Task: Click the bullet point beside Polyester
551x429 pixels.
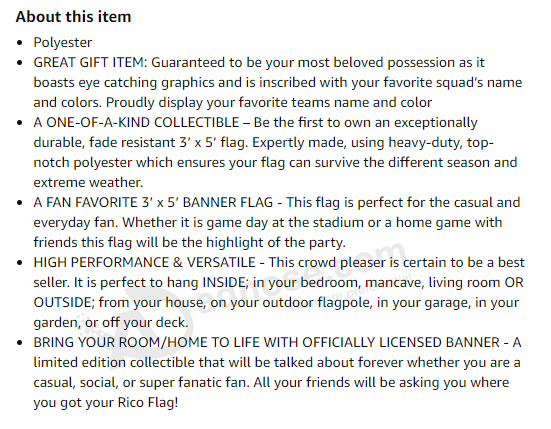Action: [20, 43]
